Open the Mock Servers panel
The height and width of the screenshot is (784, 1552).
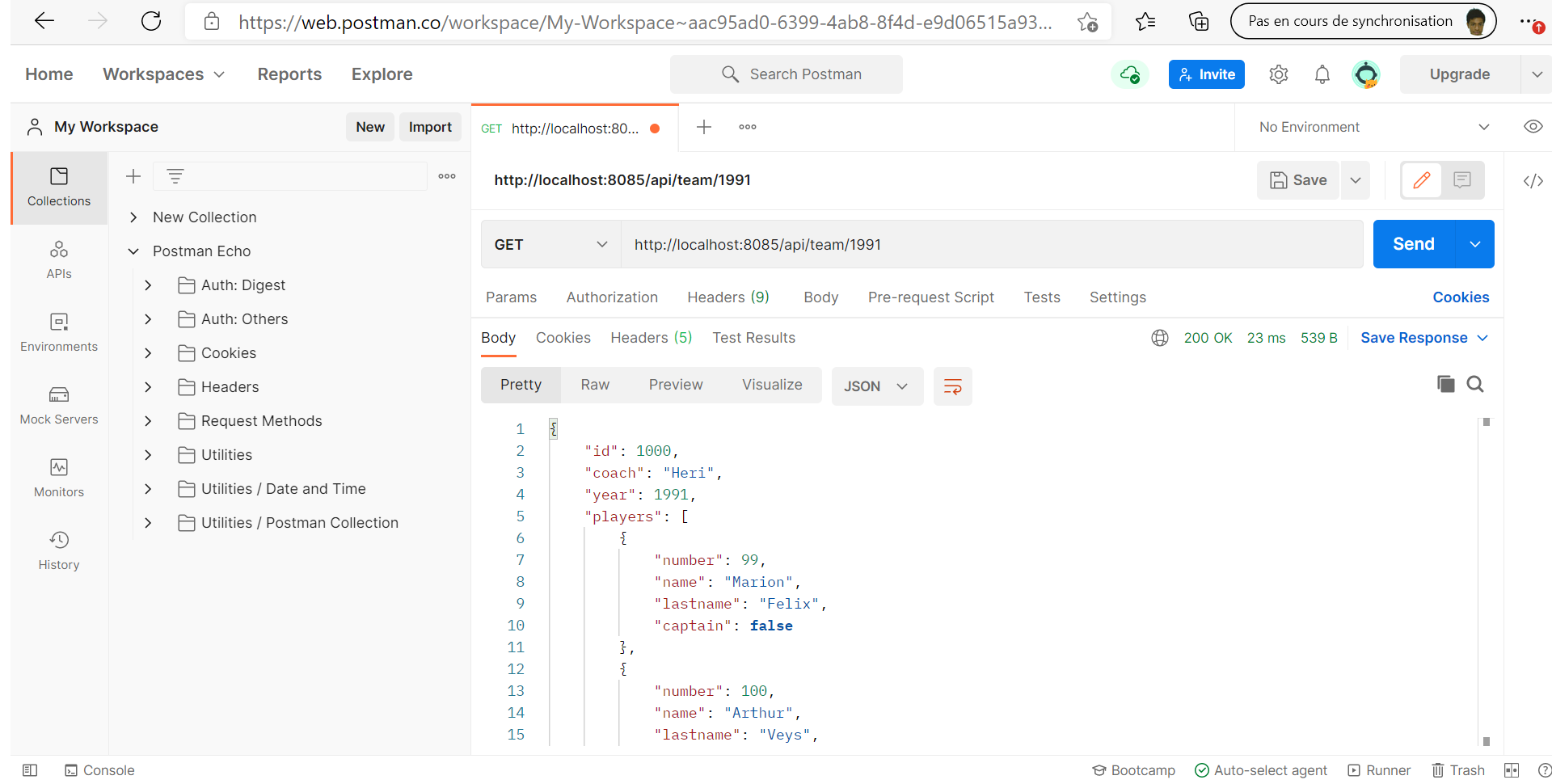point(58,404)
